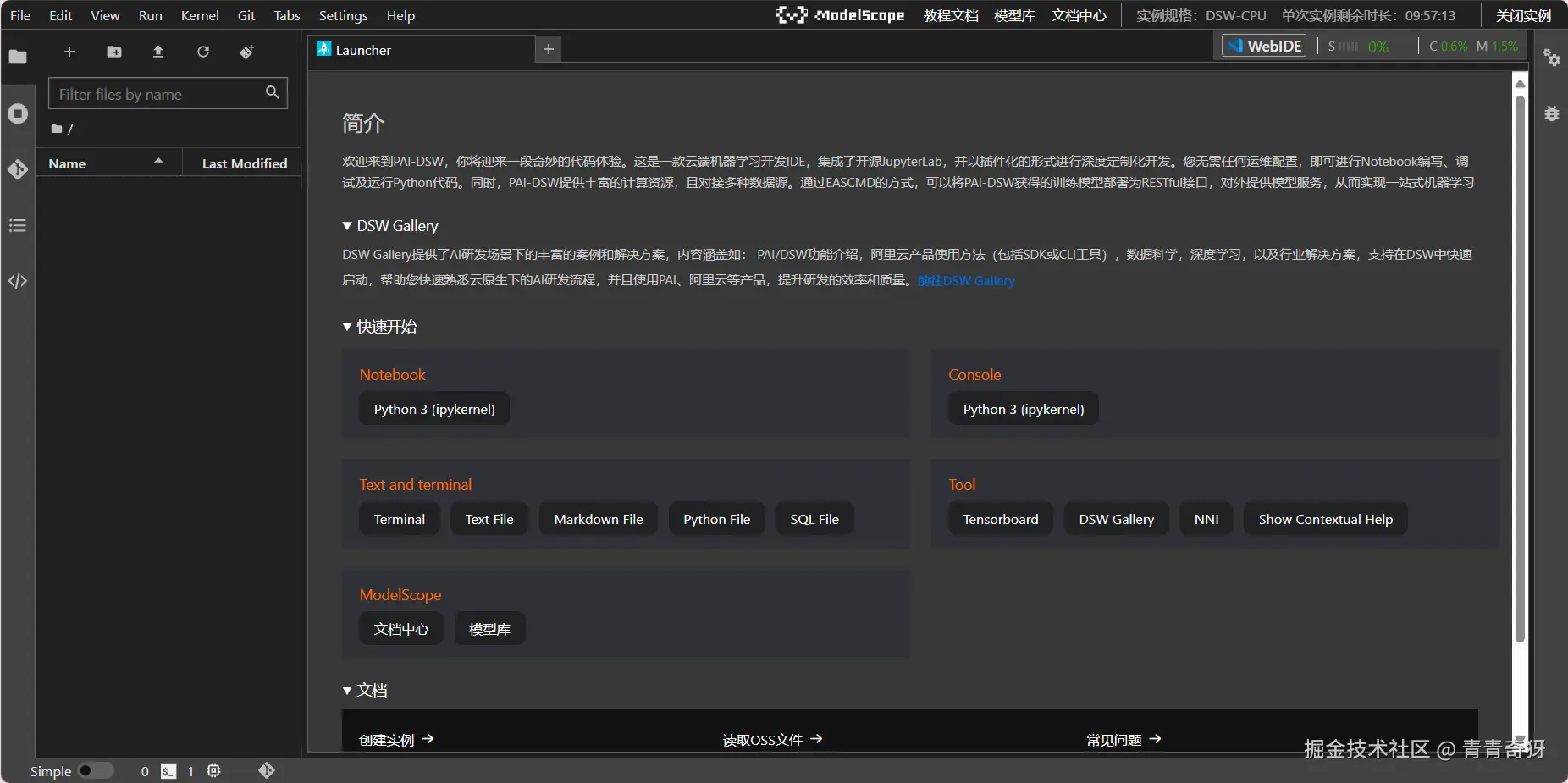Click the terminals count icon in status bar
Screen dimensions: 1568x783
[x=169, y=771]
